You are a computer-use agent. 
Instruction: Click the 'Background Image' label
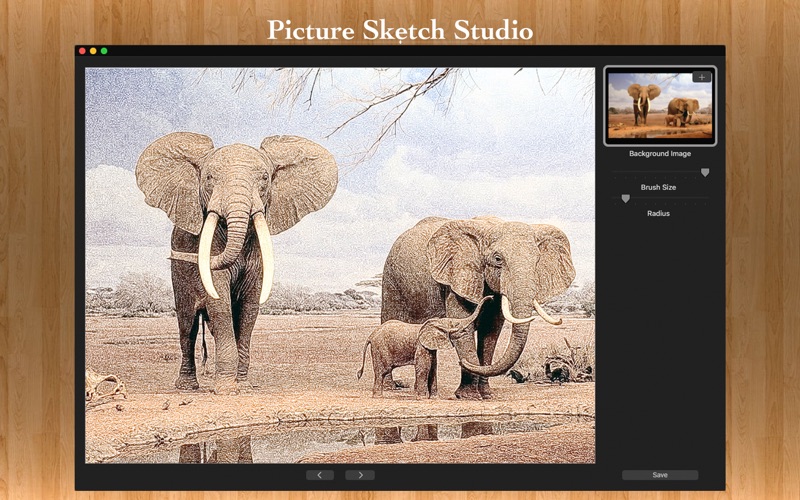coord(660,154)
